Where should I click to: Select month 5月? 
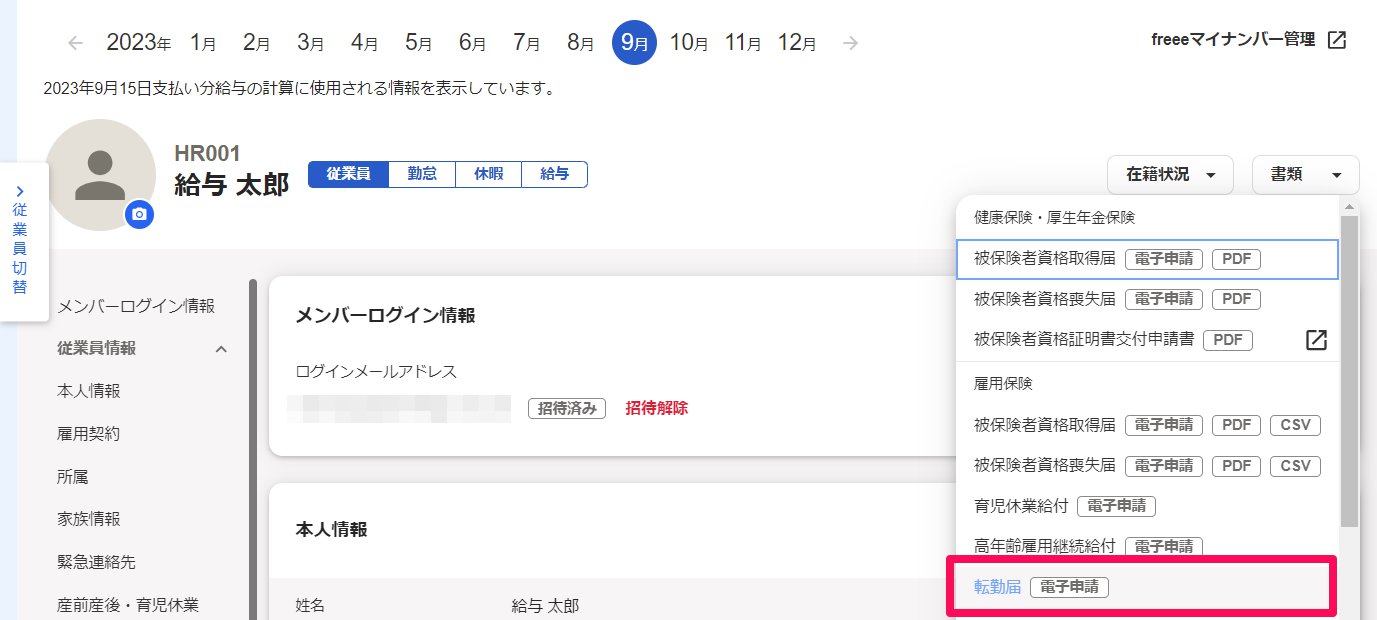[x=419, y=43]
